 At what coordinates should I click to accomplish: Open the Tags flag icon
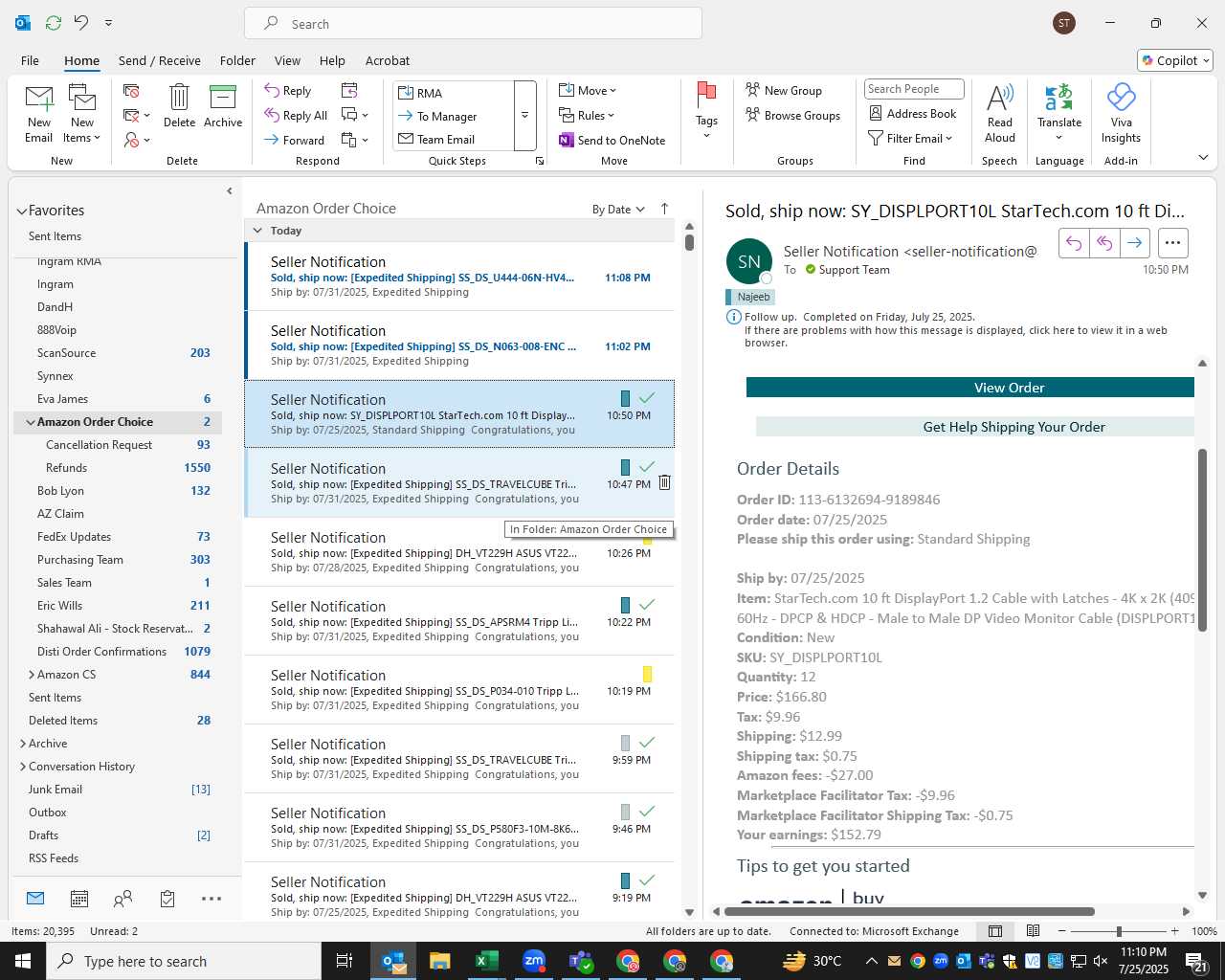[x=706, y=95]
